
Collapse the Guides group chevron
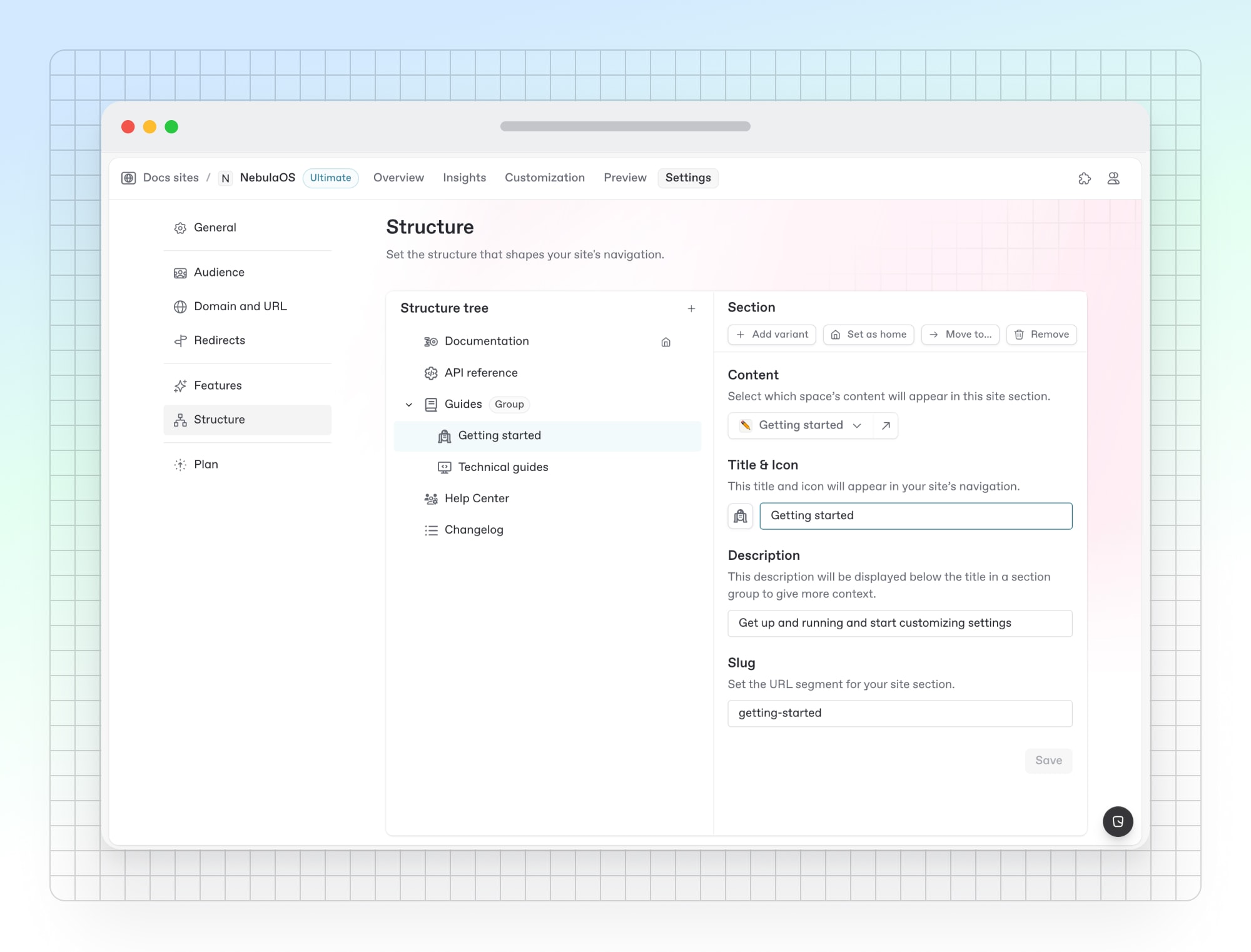(x=408, y=405)
